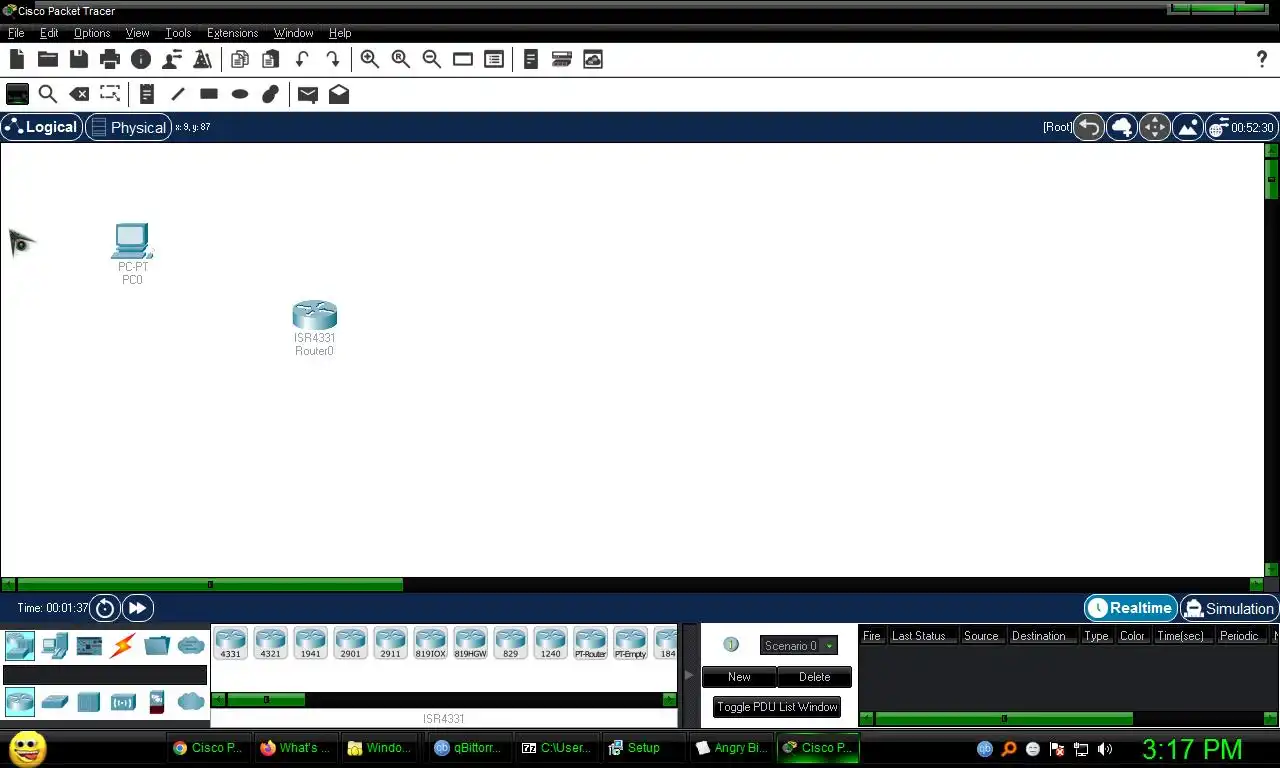Select the End Devices category icon
Screen dimensions: 1280x768
[55, 646]
